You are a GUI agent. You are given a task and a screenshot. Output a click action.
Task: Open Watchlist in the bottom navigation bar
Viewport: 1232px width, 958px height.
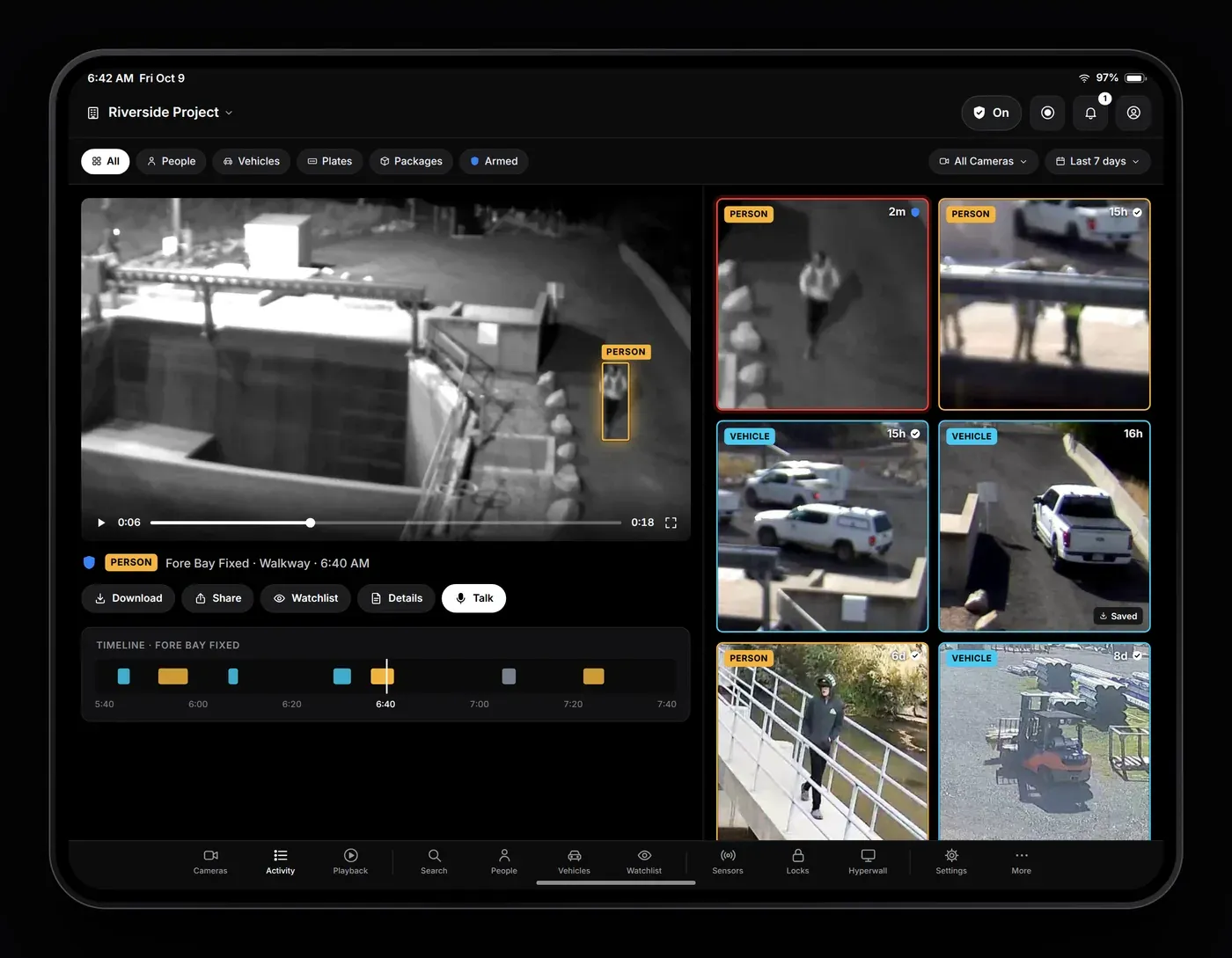coord(644,861)
